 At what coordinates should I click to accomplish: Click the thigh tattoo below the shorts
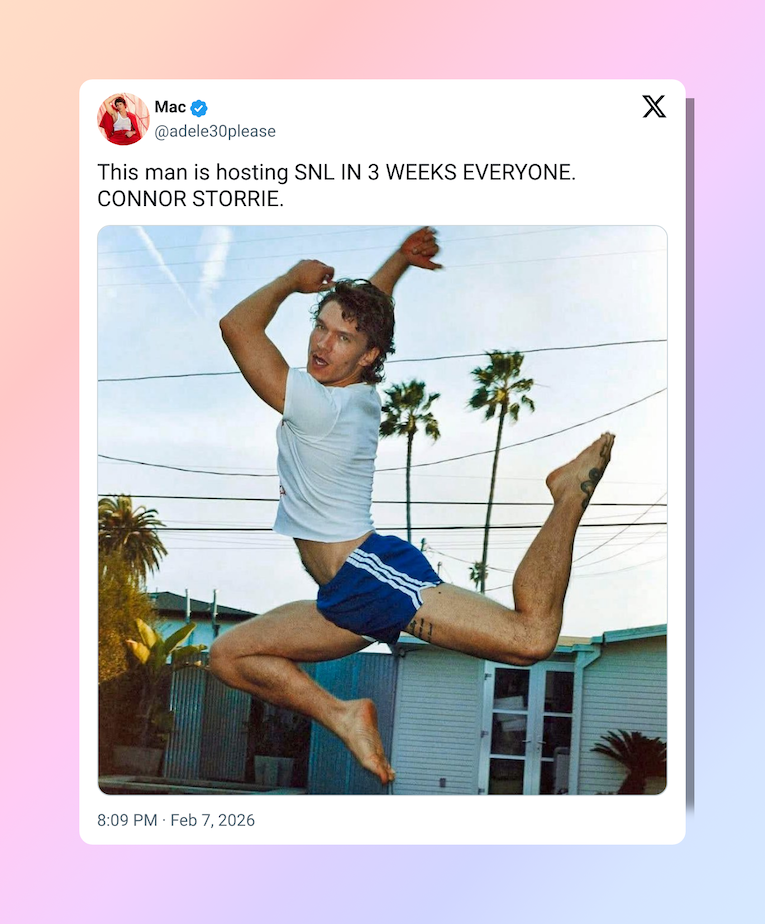tap(423, 629)
